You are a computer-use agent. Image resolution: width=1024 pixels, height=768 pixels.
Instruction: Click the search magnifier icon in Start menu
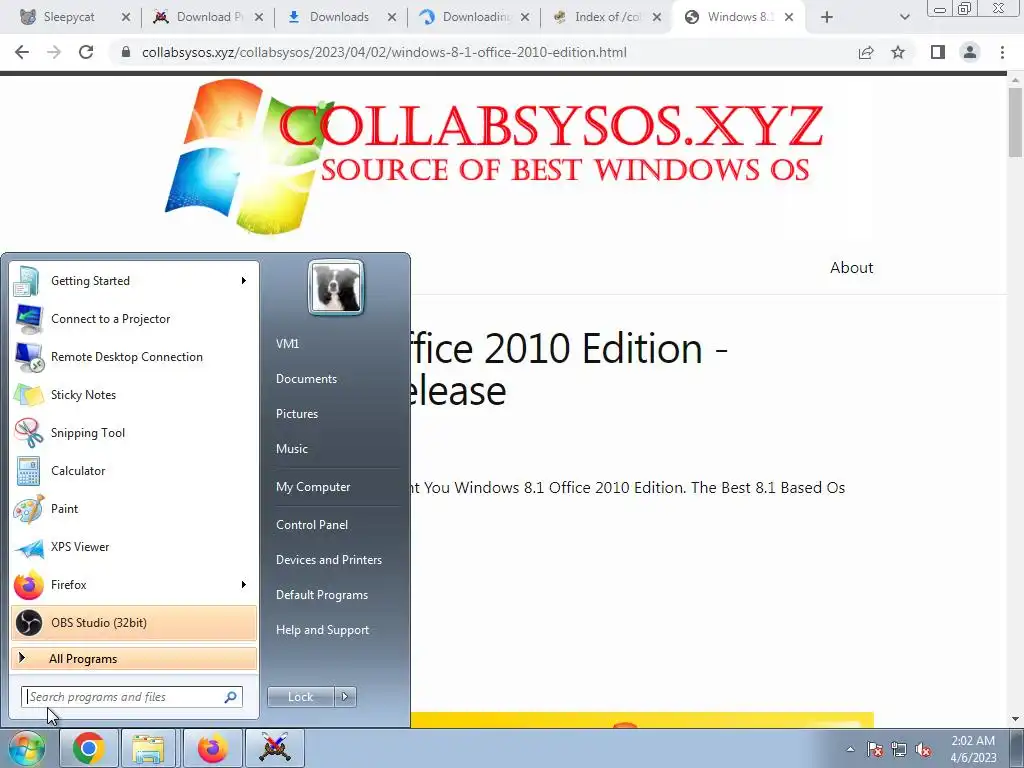(231, 697)
